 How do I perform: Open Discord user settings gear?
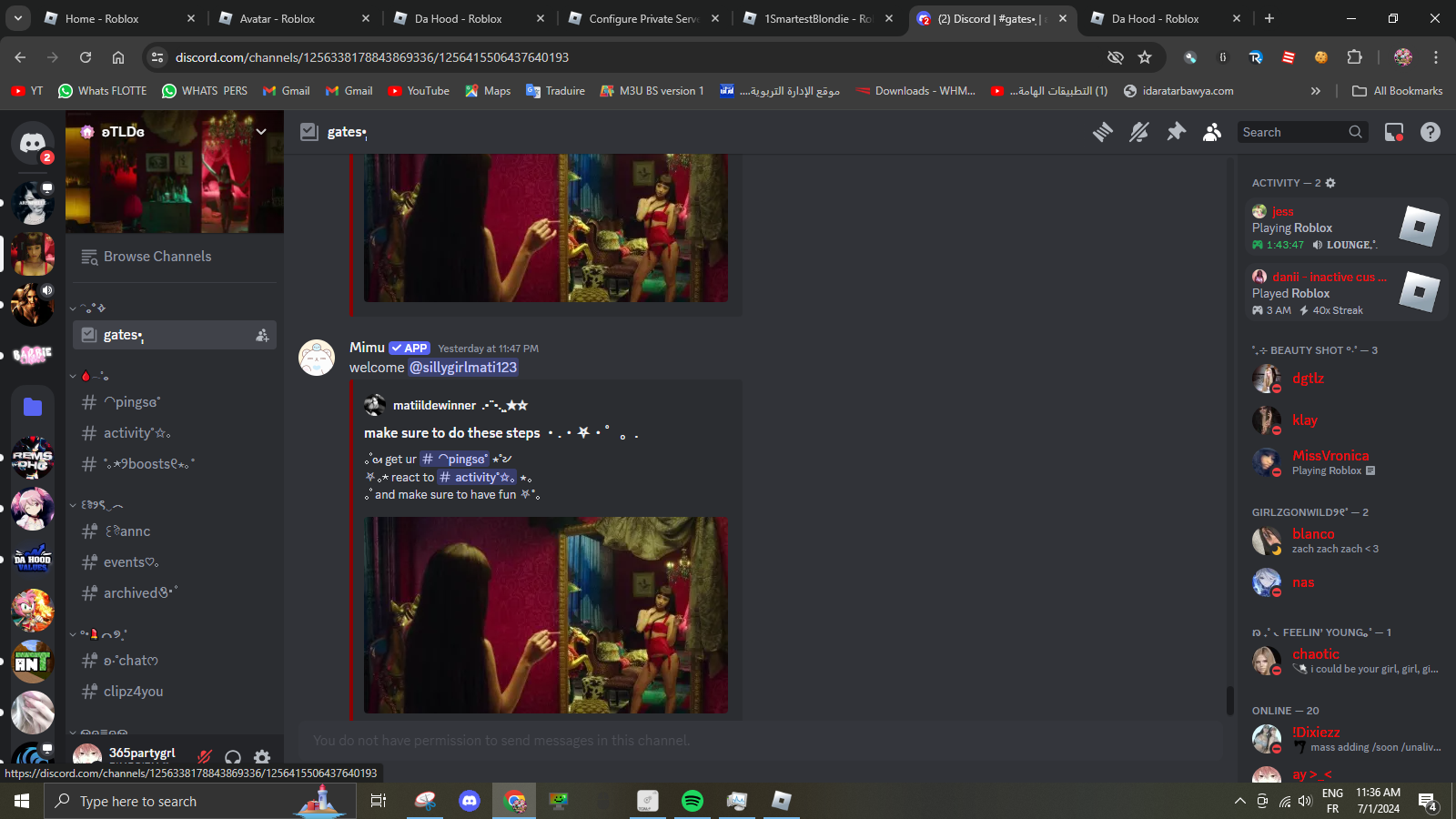point(262,757)
